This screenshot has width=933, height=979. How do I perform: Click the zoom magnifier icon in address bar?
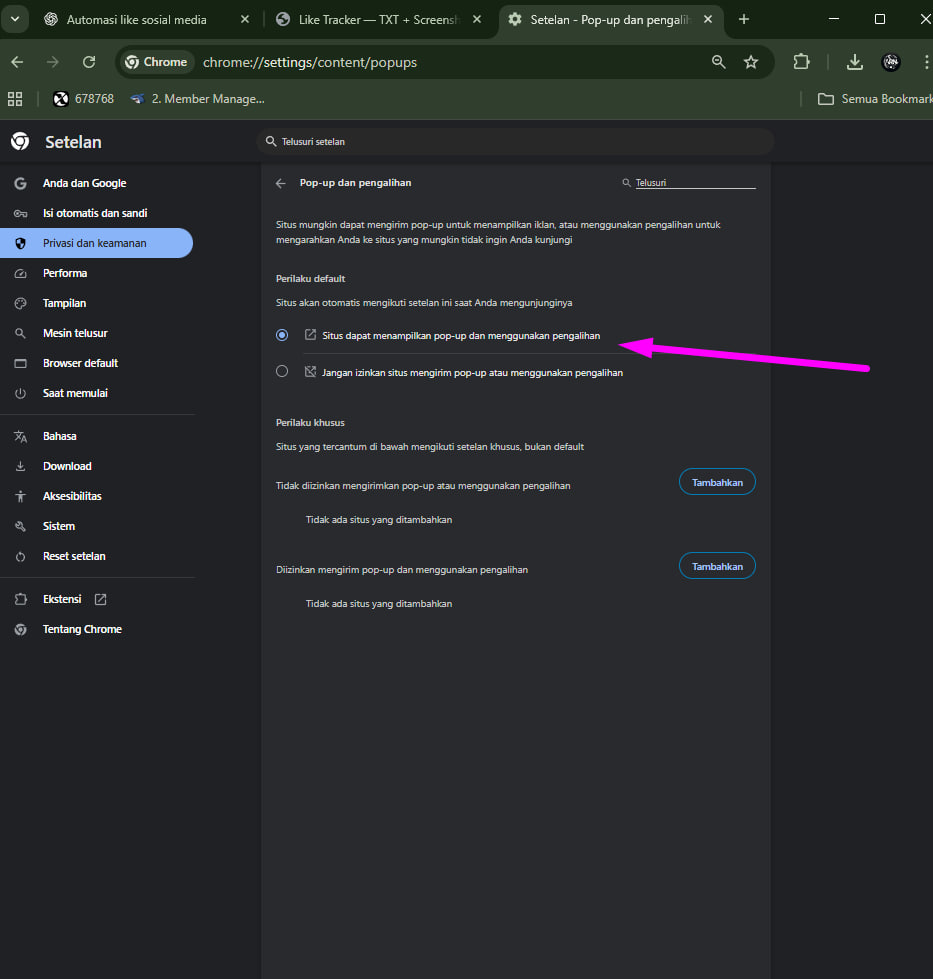[718, 62]
